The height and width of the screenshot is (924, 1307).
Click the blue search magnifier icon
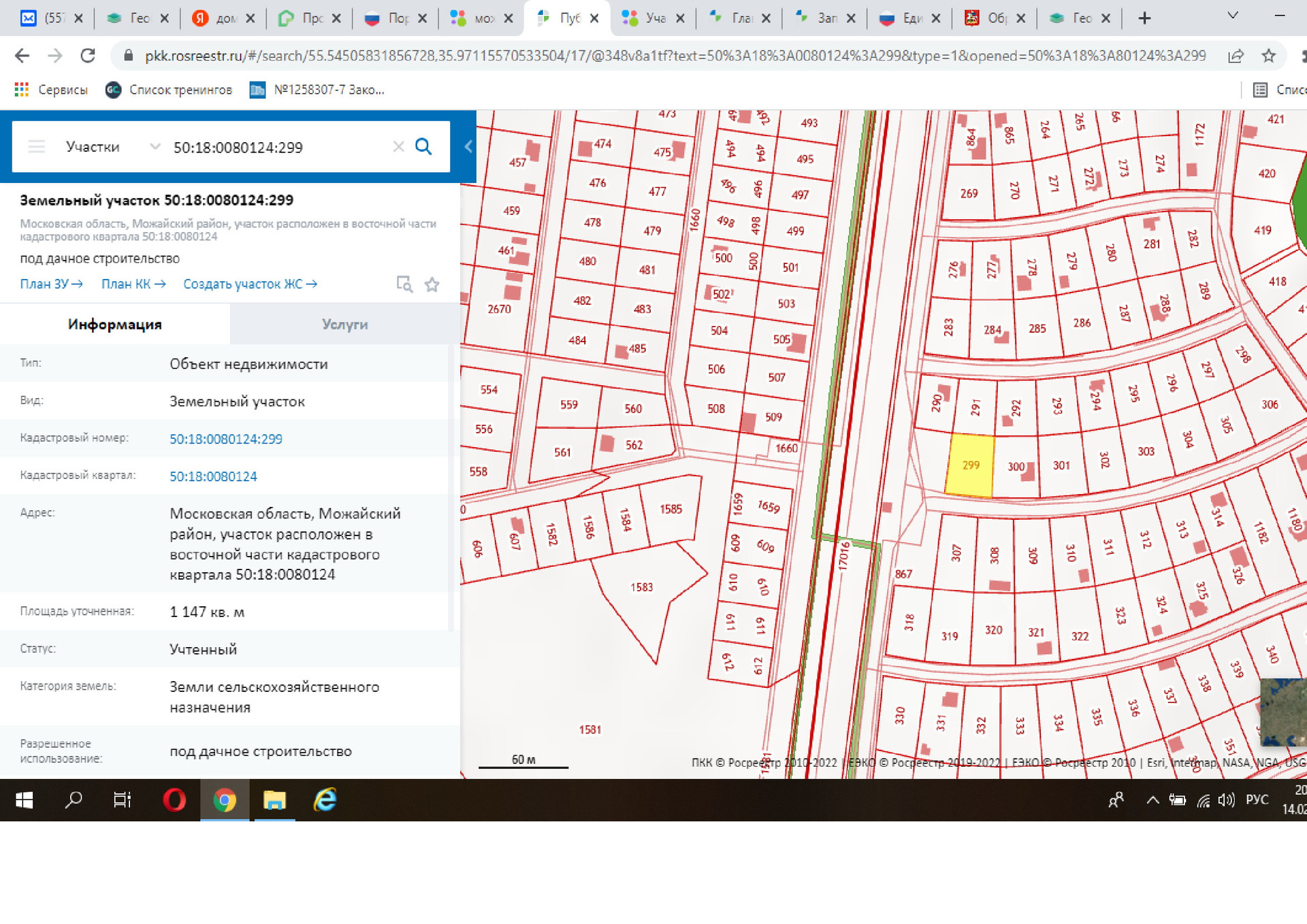(423, 147)
